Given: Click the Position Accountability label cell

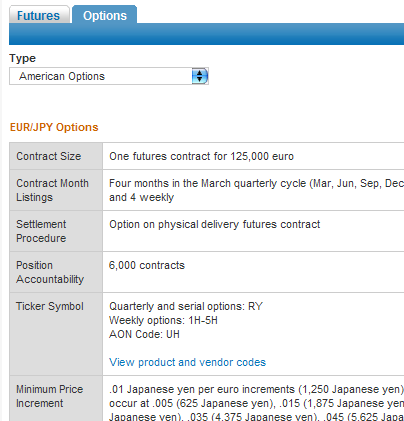Looking at the screenshot, I should click(56, 272).
